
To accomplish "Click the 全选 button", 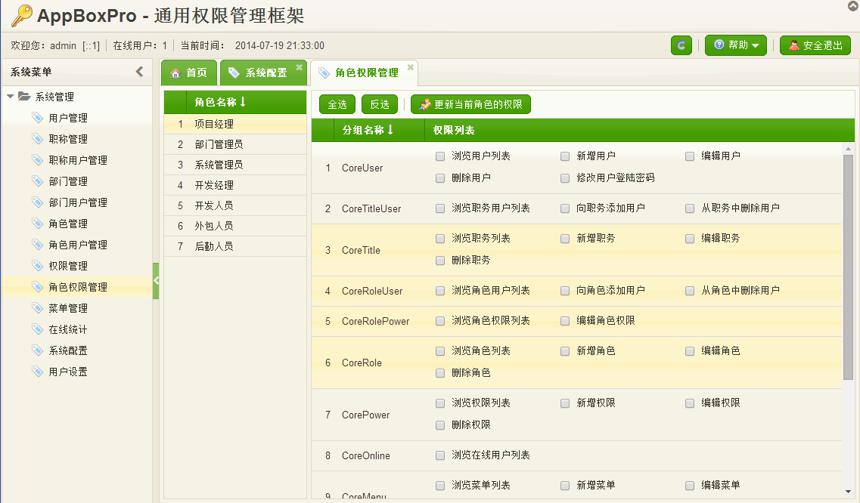I will (337, 104).
